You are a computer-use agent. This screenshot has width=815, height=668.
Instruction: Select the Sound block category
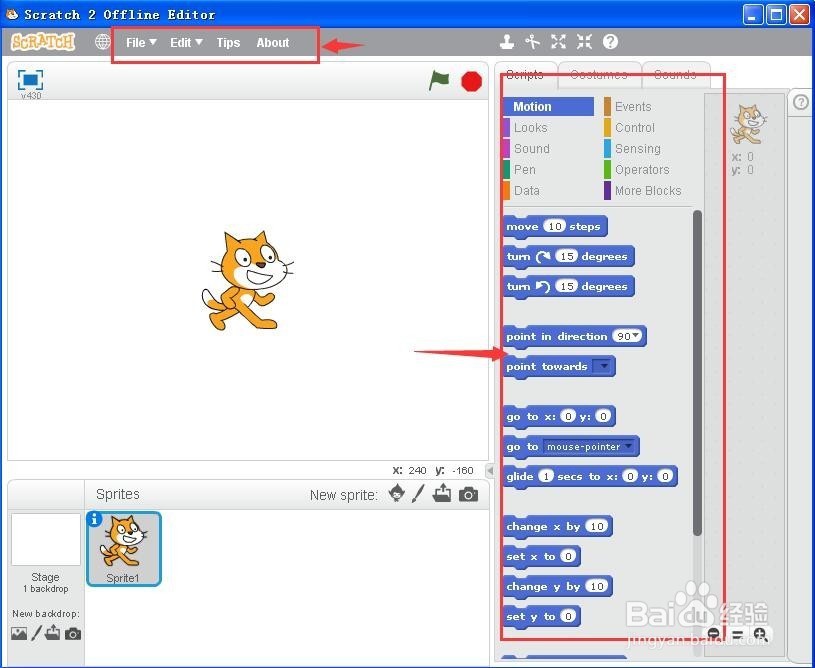548,149
